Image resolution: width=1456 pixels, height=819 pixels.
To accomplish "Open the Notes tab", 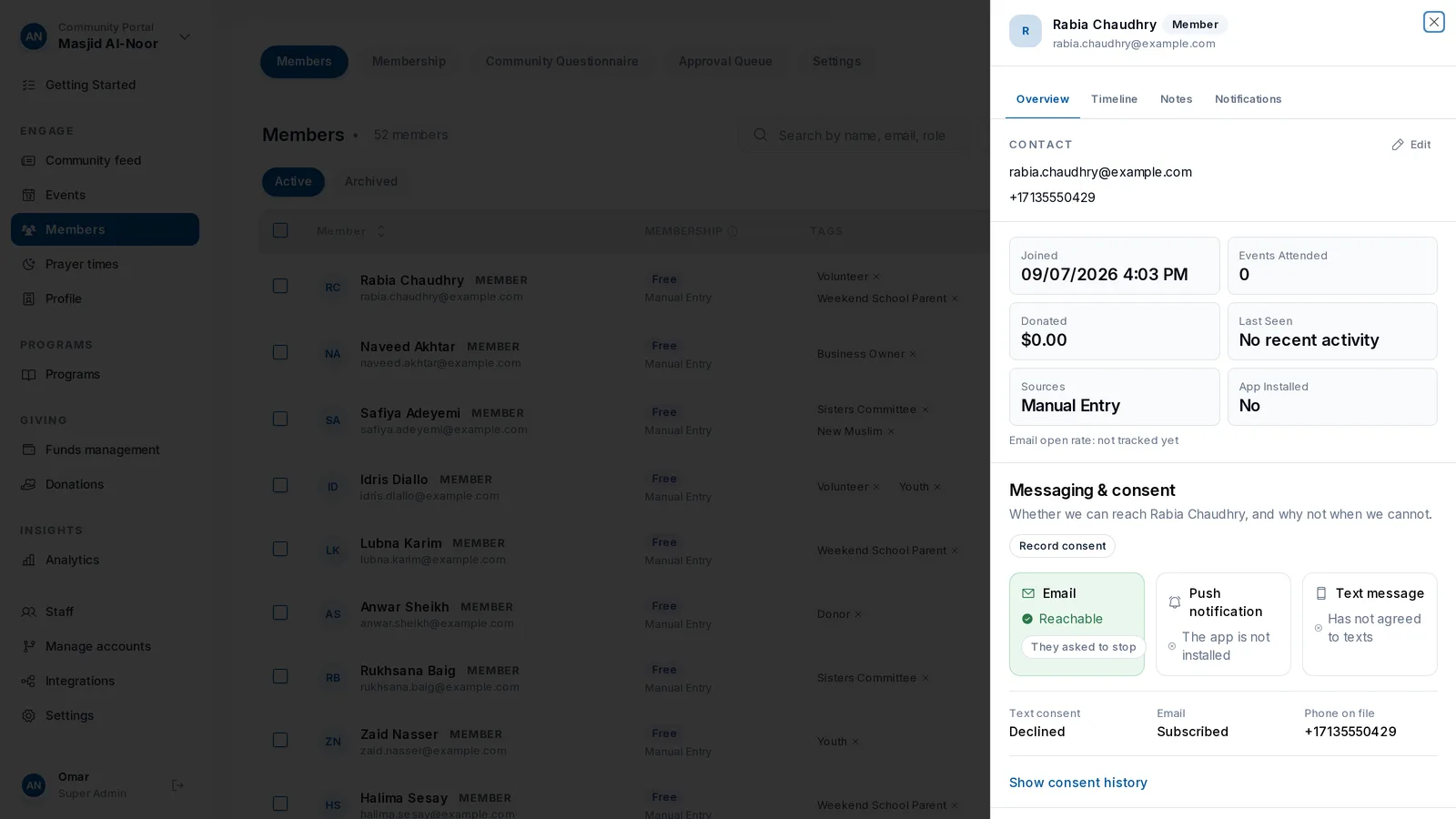I will pos(1176,99).
